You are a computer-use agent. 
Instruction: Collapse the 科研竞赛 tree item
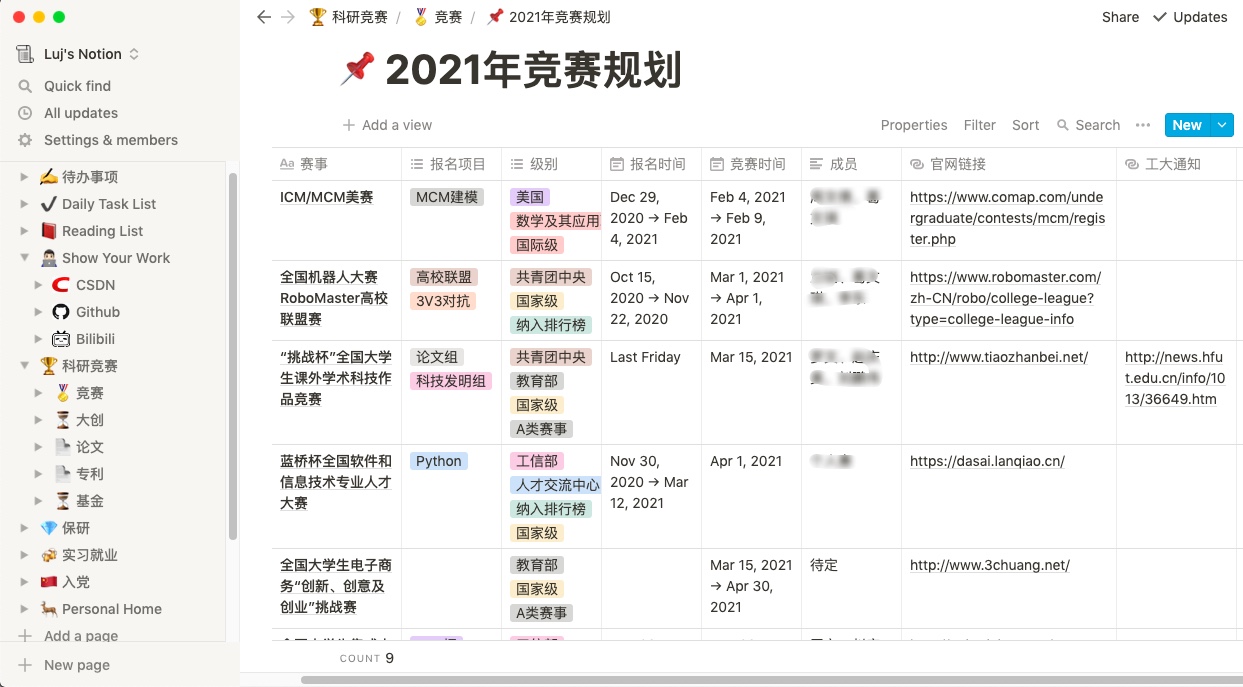(x=24, y=365)
